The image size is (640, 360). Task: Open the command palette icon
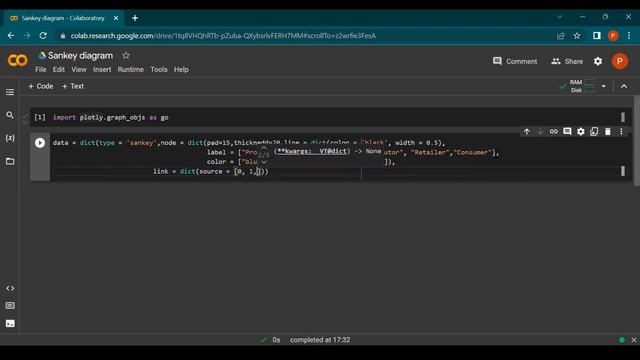click(x=10, y=306)
